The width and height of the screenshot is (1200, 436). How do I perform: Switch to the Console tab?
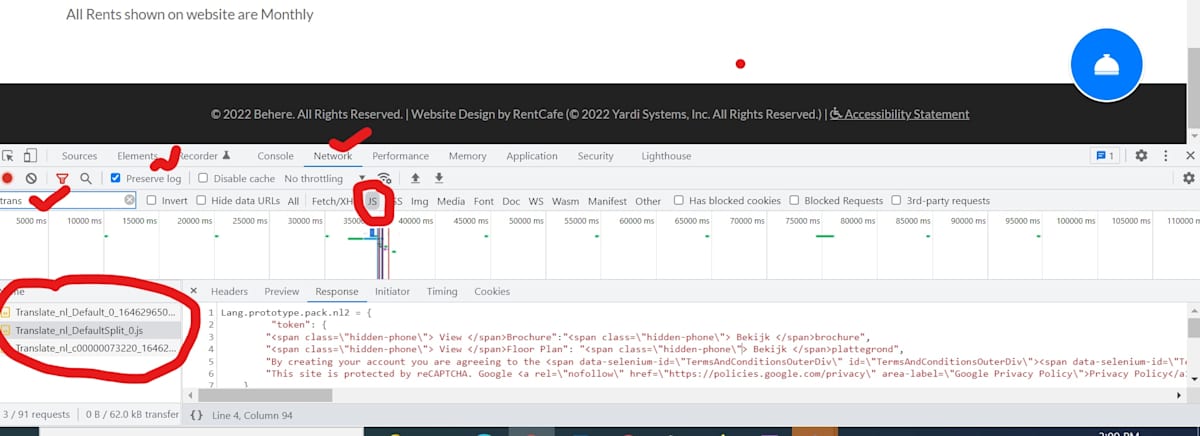pos(276,156)
